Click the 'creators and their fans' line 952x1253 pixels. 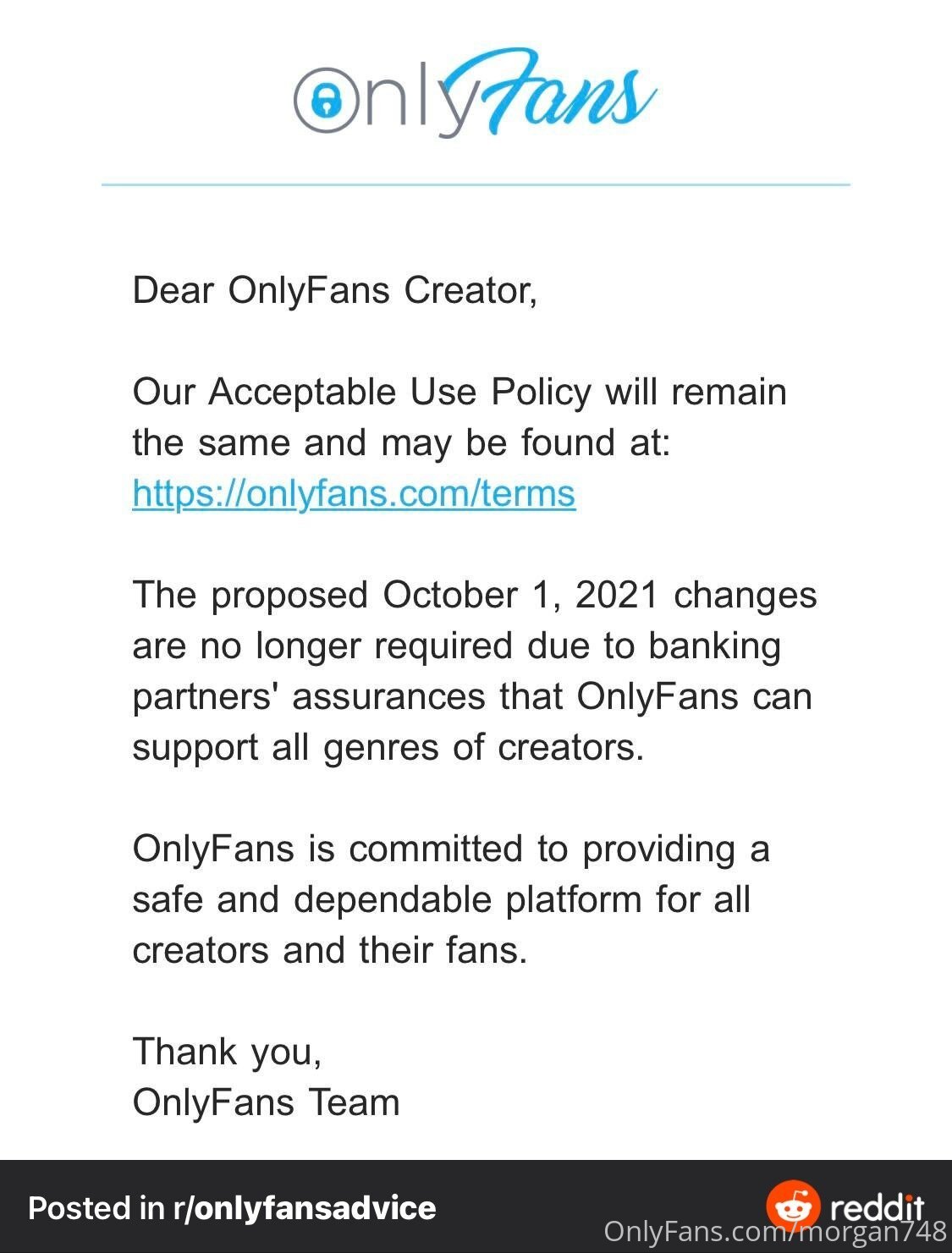330,949
